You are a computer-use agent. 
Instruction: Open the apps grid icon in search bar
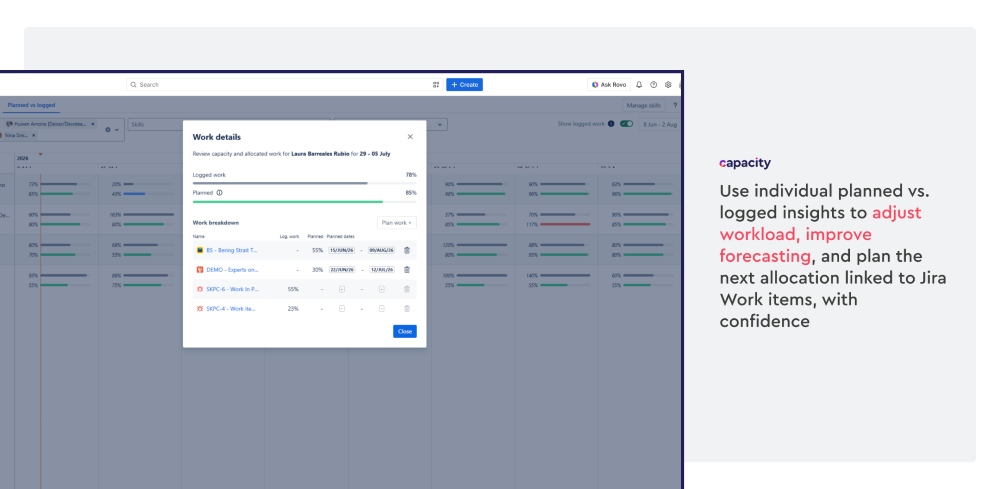coord(436,85)
